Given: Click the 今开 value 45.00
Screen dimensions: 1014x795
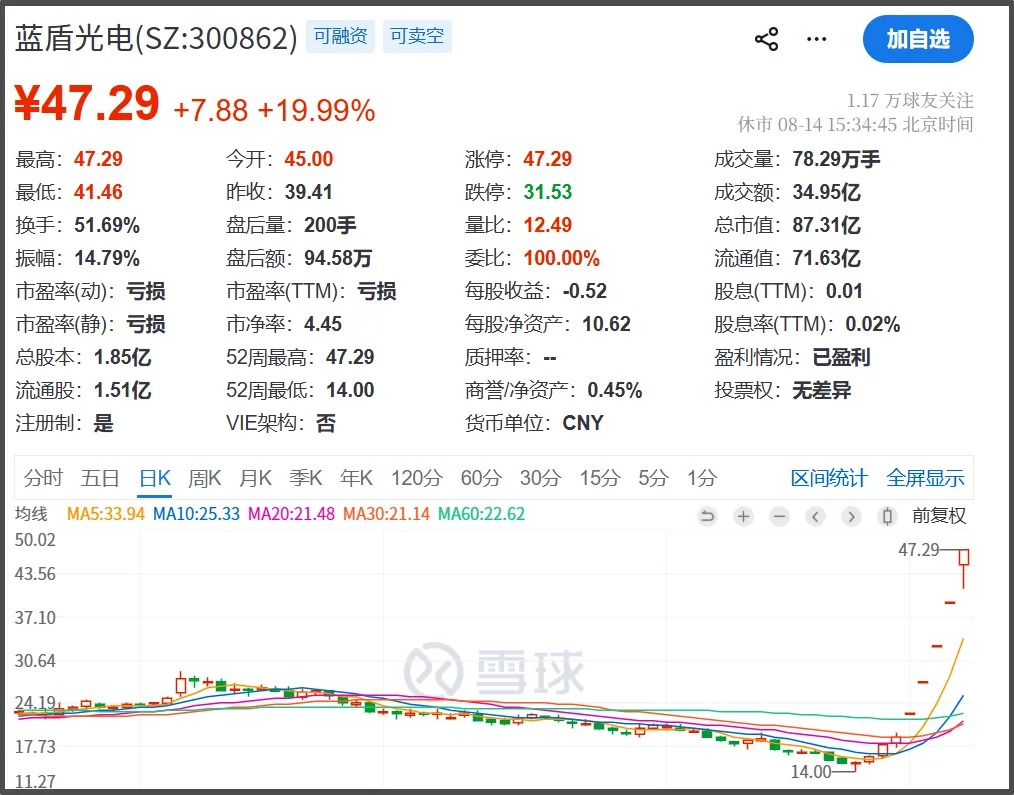Looking at the screenshot, I should click(308, 159).
